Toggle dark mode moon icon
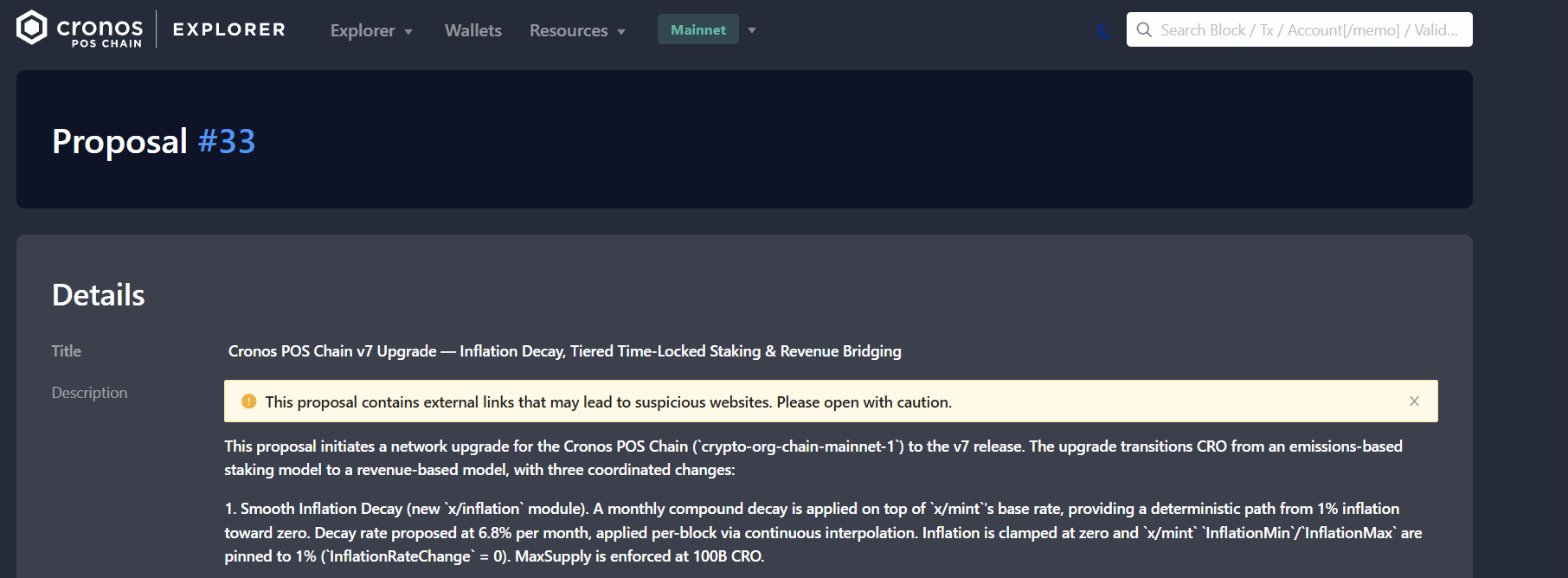The width and height of the screenshot is (1568, 578). click(x=1105, y=30)
